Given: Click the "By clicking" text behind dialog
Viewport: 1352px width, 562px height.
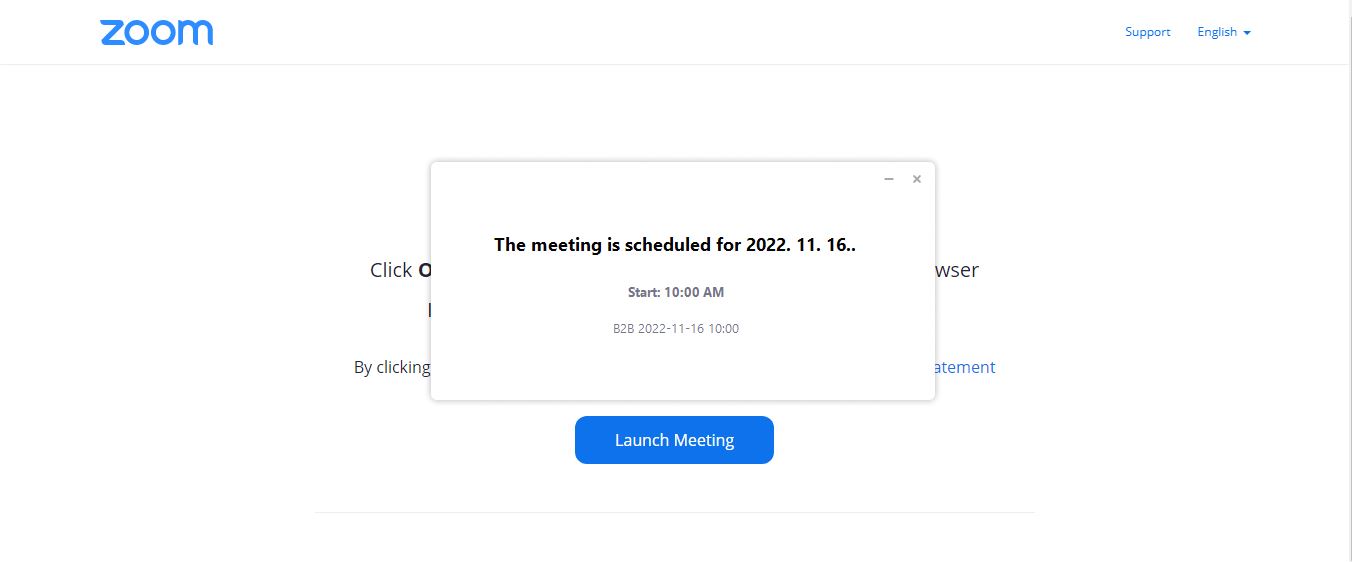Looking at the screenshot, I should tap(392, 367).
